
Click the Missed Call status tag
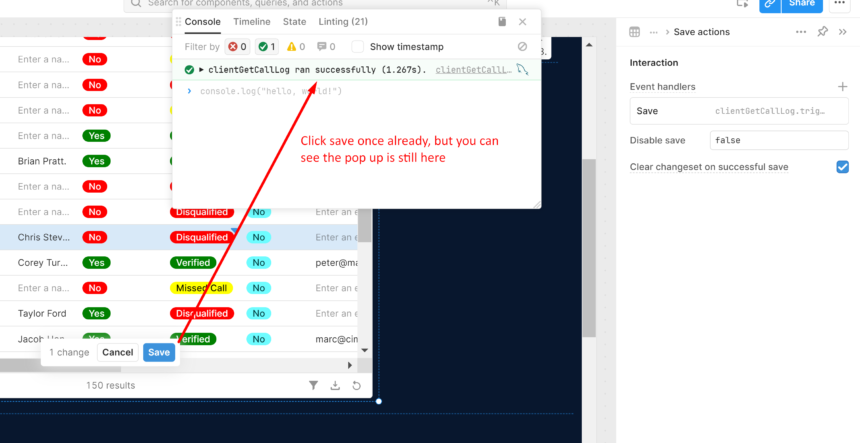pyautogui.click(x=201, y=288)
